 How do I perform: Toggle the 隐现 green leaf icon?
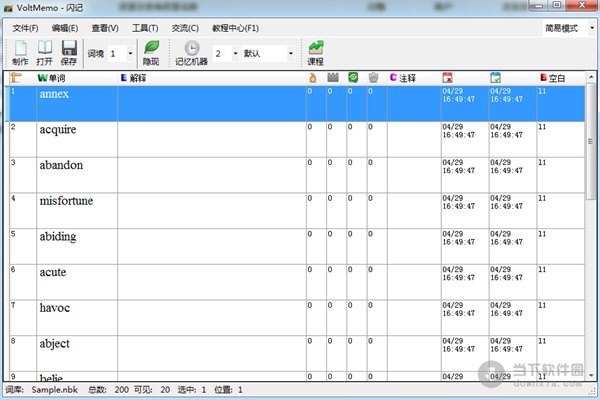pos(152,53)
